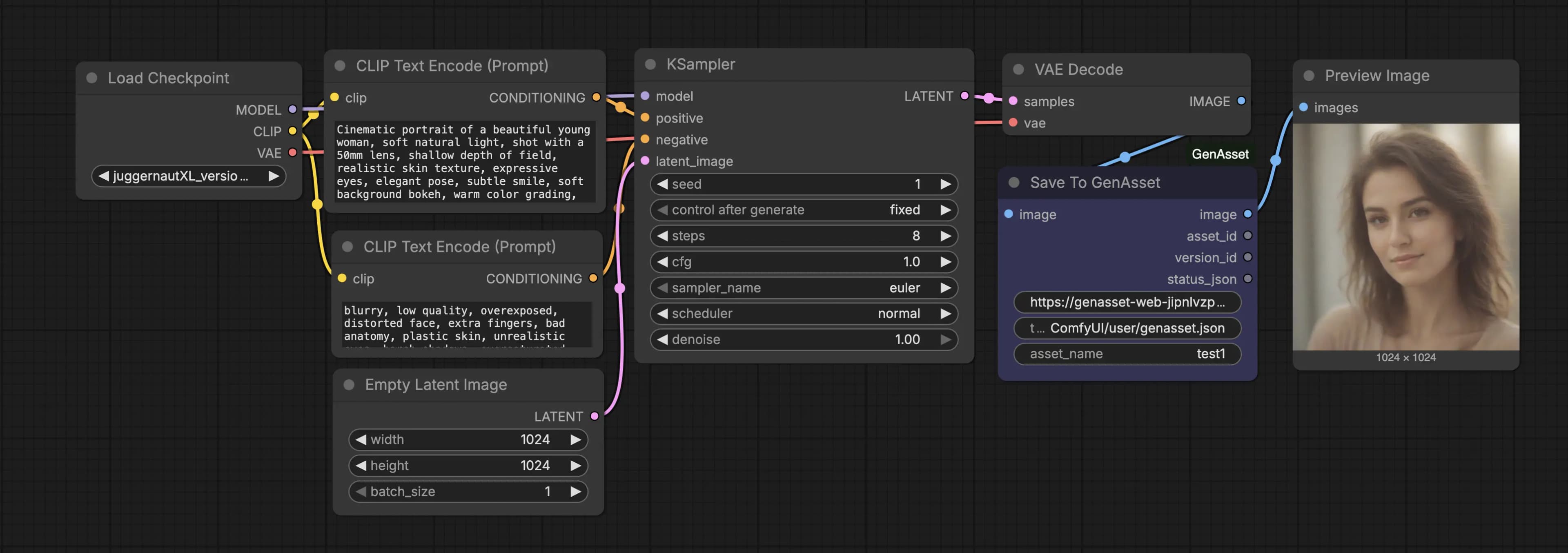This screenshot has height=553, width=1568.
Task: Increase batch_size with right arrow
Action: click(x=575, y=491)
